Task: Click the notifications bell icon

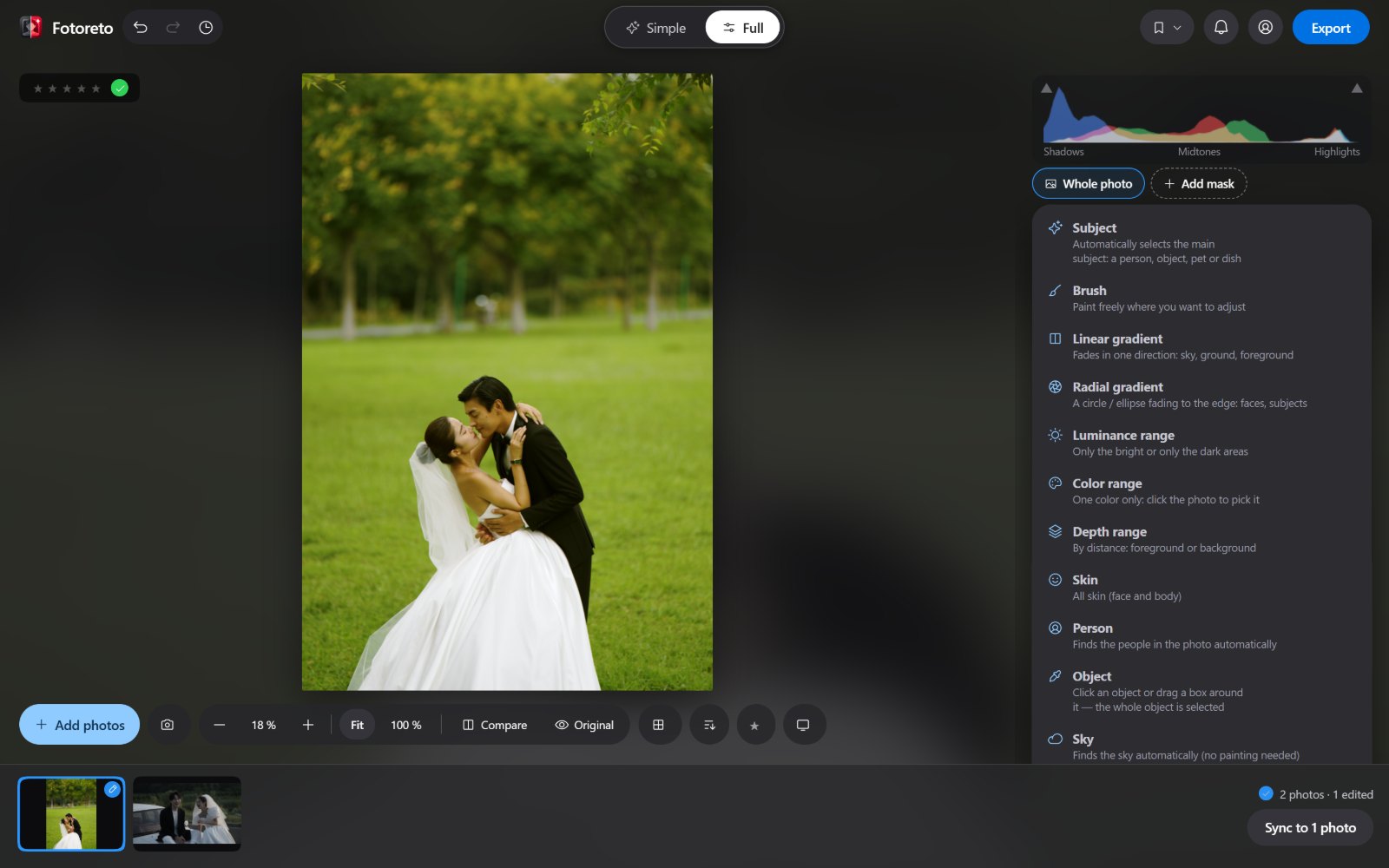Action: coord(1221,28)
